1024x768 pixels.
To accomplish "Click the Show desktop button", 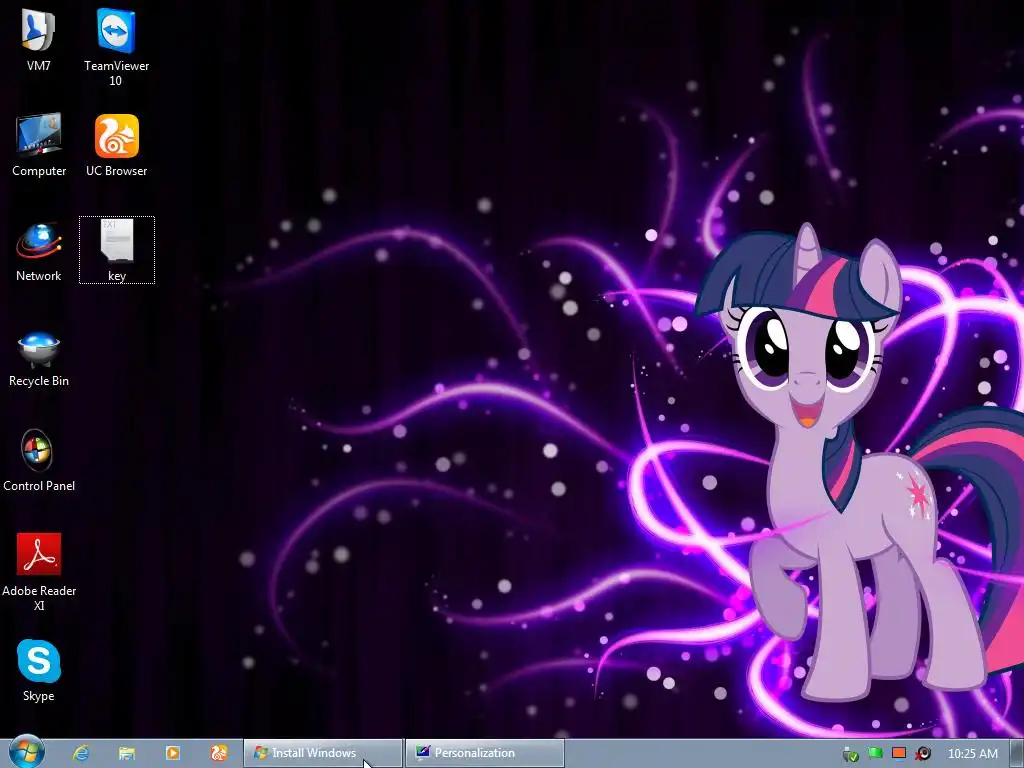I will click(1017, 753).
